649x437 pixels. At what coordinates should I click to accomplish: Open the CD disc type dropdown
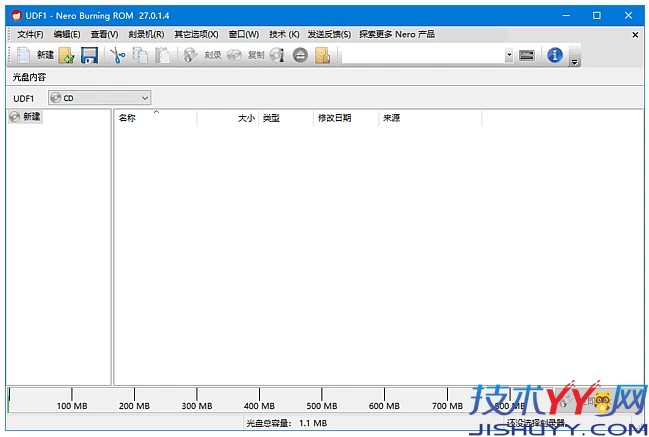click(100, 98)
